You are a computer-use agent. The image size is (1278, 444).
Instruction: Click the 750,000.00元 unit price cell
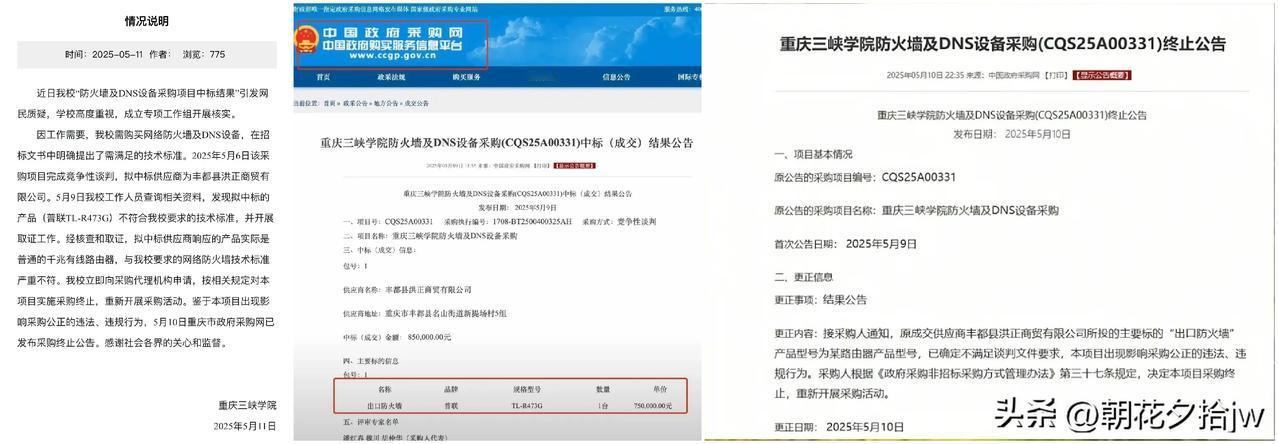[652, 405]
